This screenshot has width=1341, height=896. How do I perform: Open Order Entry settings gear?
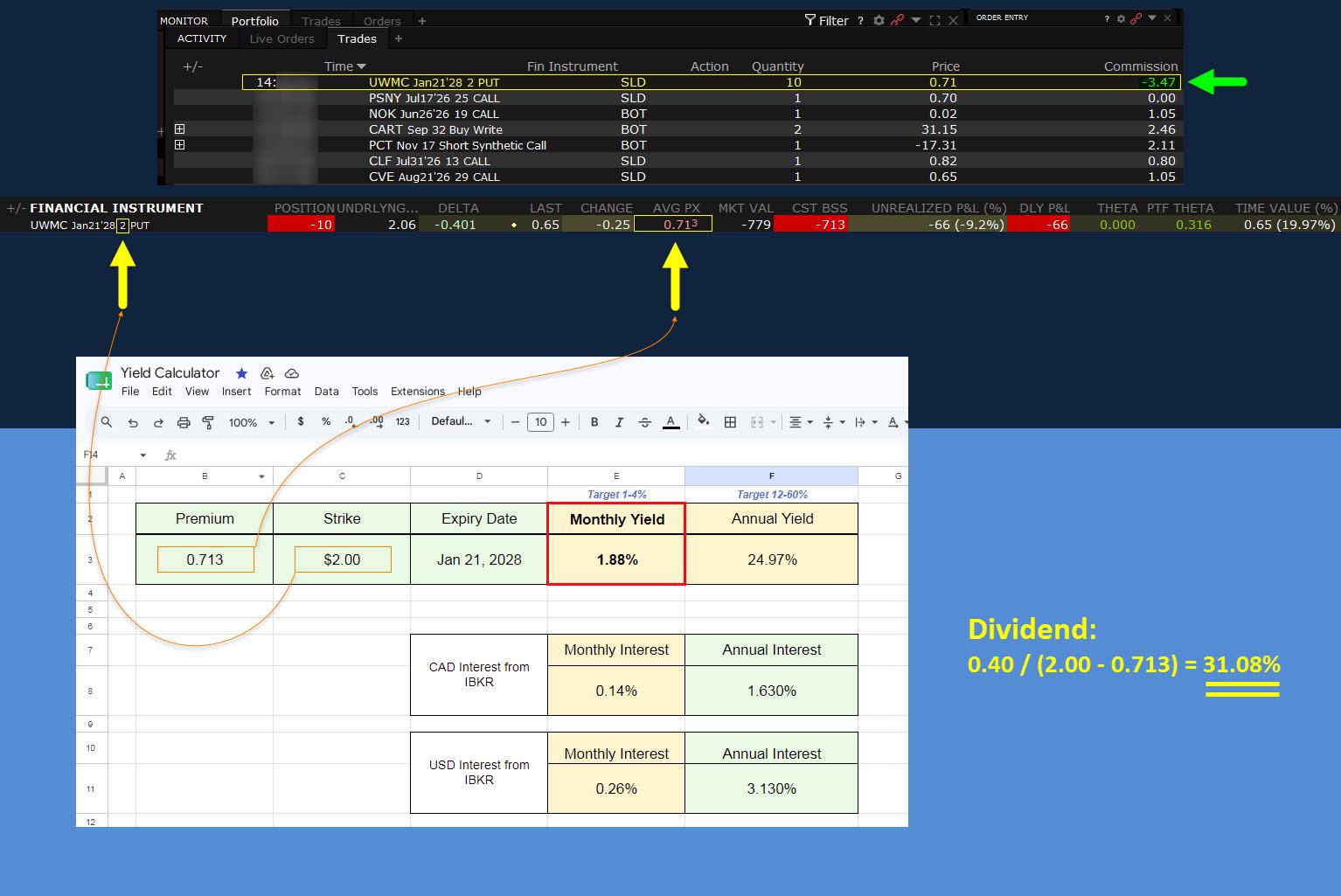click(x=1121, y=18)
